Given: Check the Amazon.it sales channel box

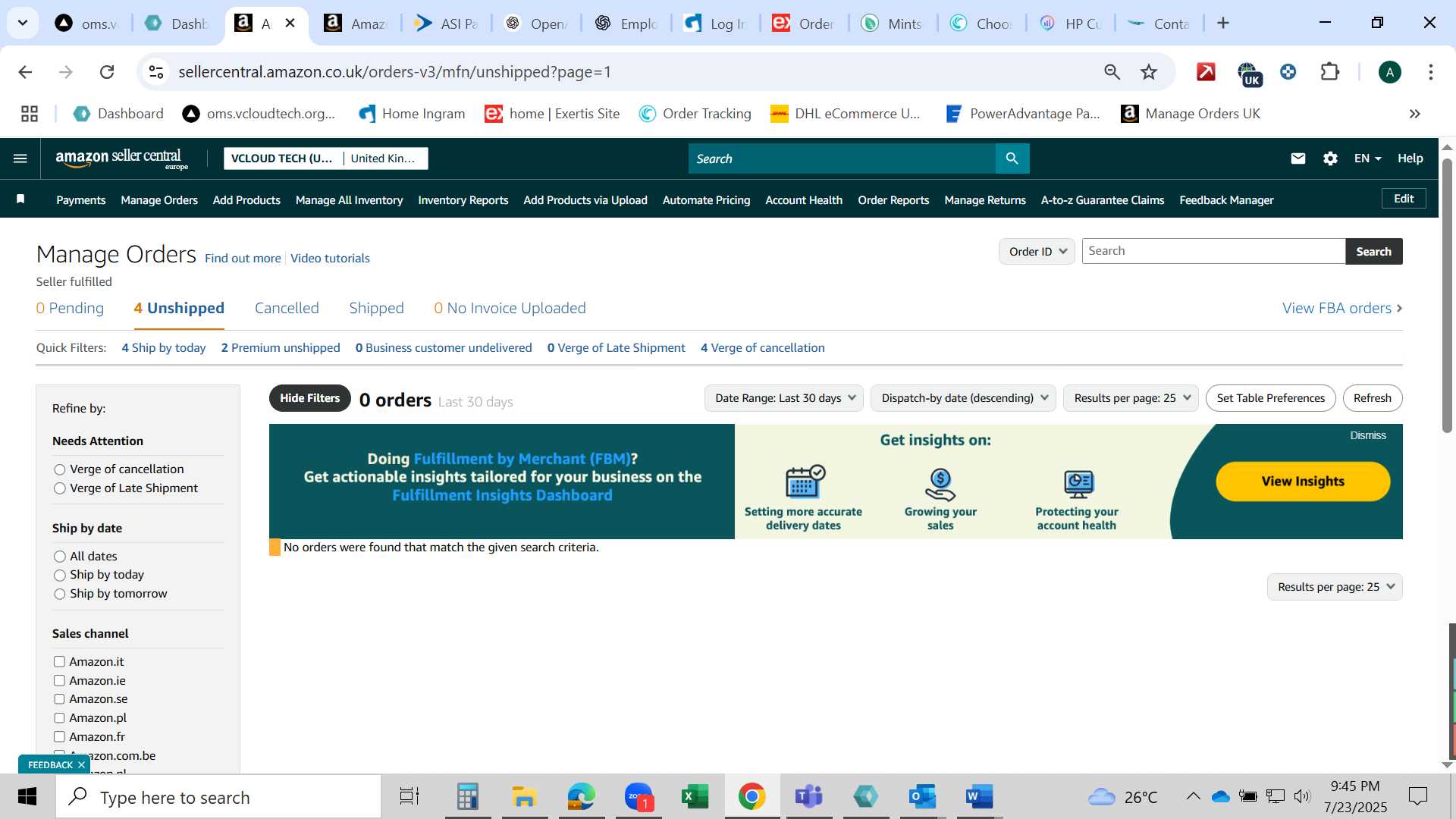Looking at the screenshot, I should click(x=59, y=662).
